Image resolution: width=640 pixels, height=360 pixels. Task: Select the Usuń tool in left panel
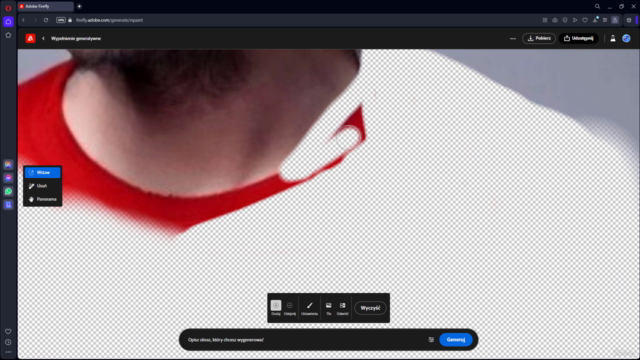(x=42, y=186)
